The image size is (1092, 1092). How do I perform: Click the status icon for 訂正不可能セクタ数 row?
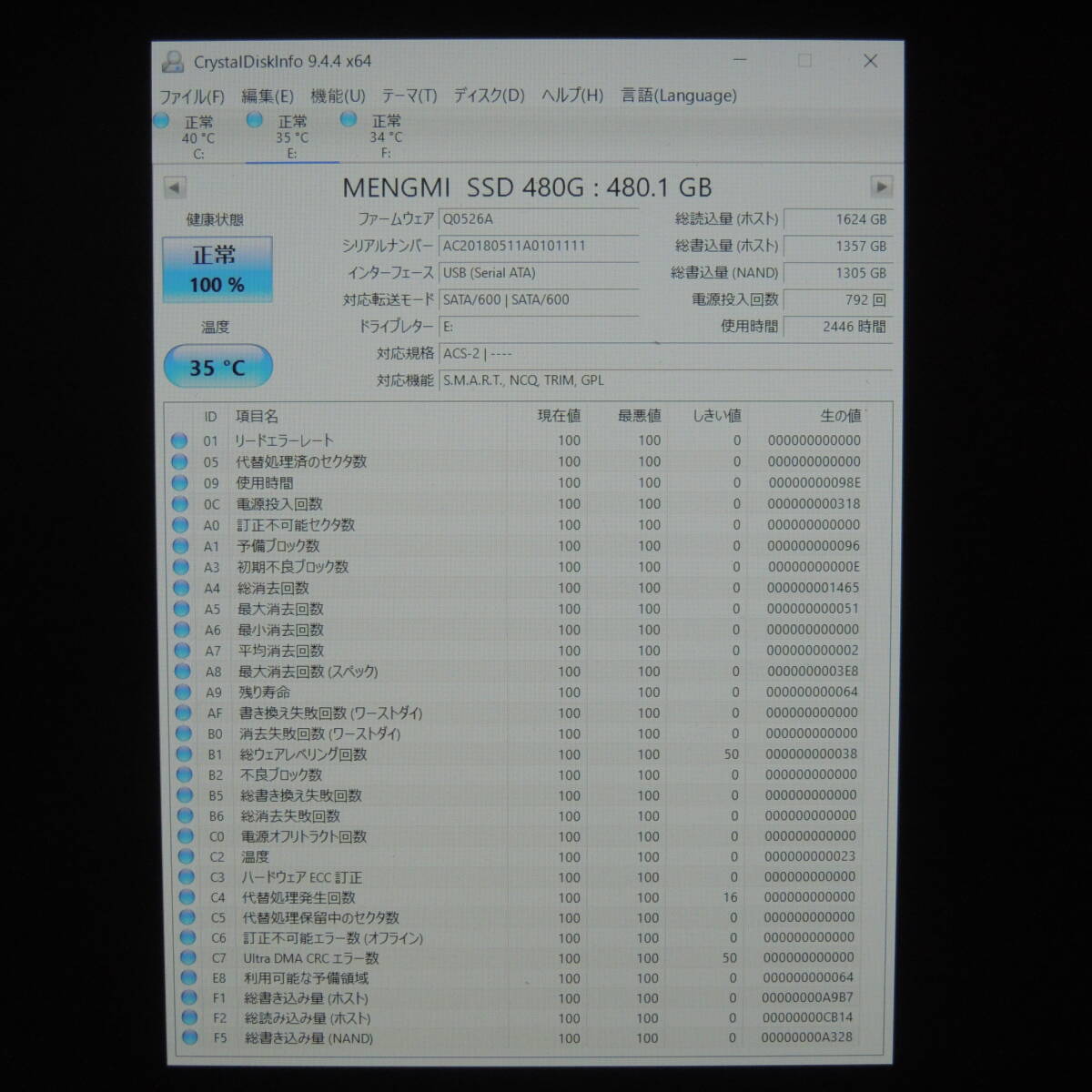coord(180,525)
